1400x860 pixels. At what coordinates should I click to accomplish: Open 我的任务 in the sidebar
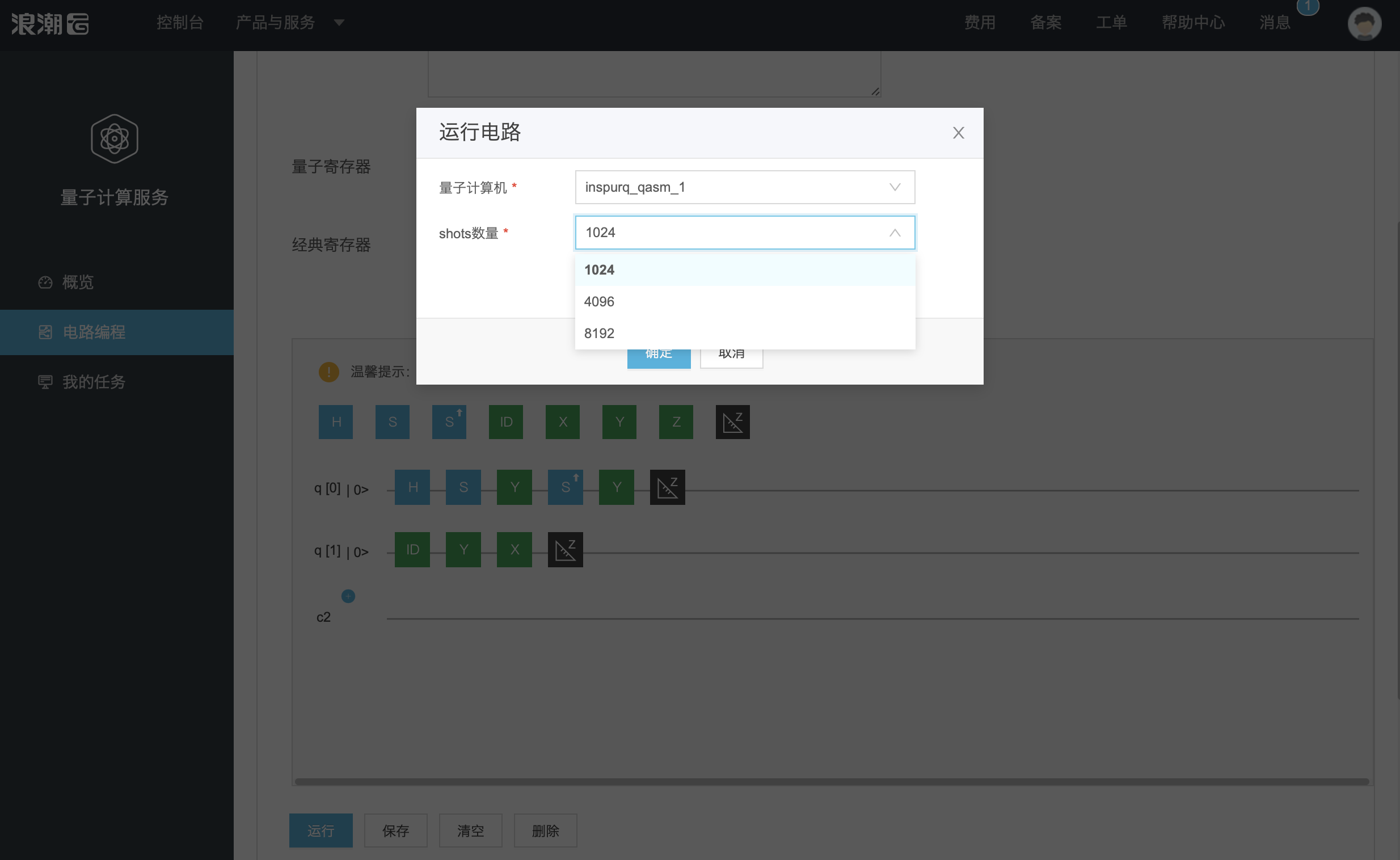93,382
